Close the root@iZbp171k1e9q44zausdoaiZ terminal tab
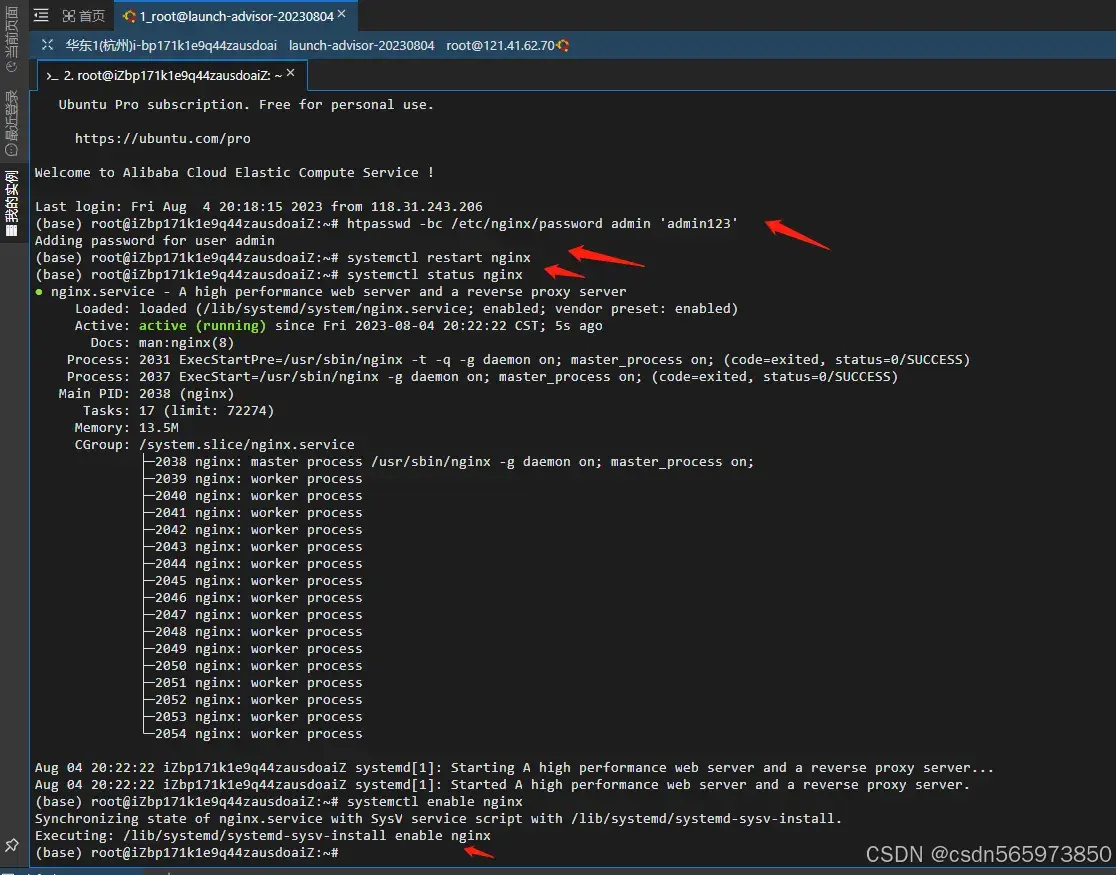 pyautogui.click(x=291, y=74)
